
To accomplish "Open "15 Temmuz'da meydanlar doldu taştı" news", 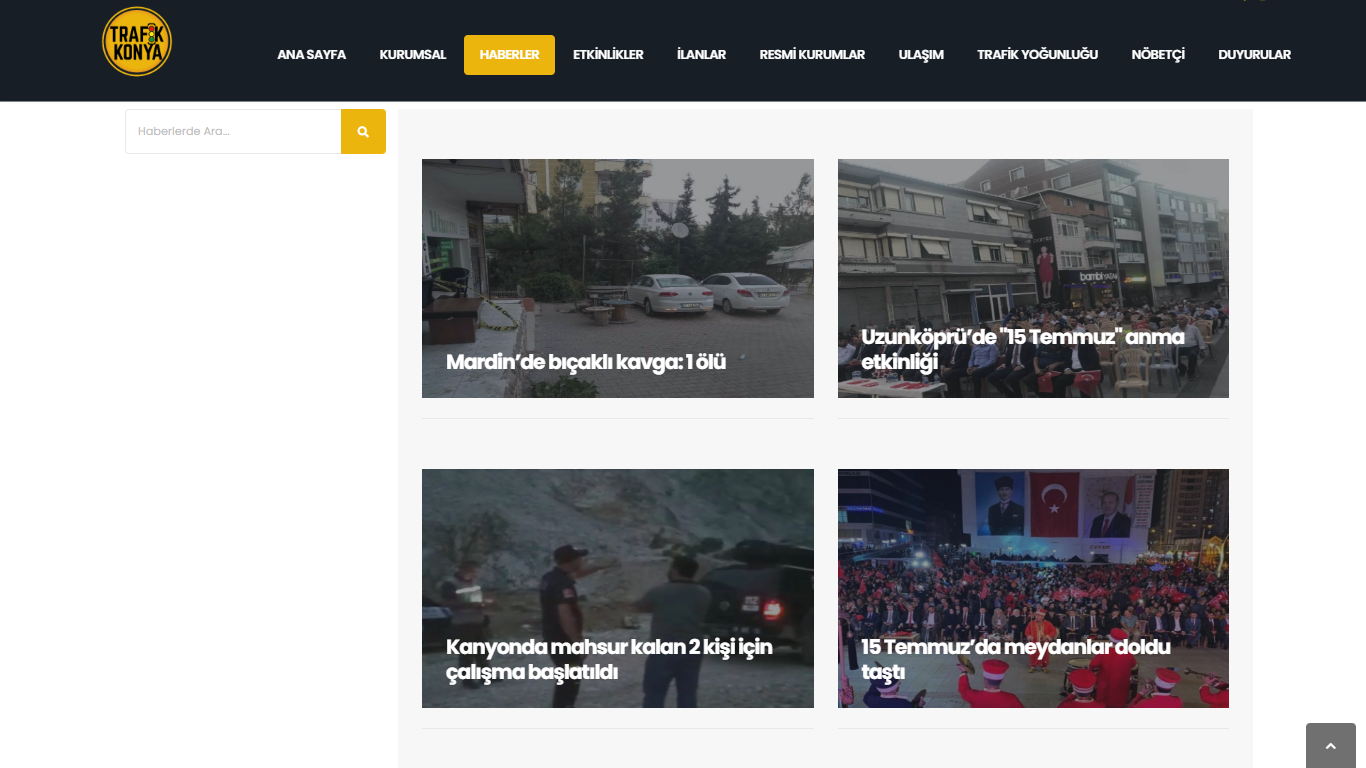I will (1015, 660).
